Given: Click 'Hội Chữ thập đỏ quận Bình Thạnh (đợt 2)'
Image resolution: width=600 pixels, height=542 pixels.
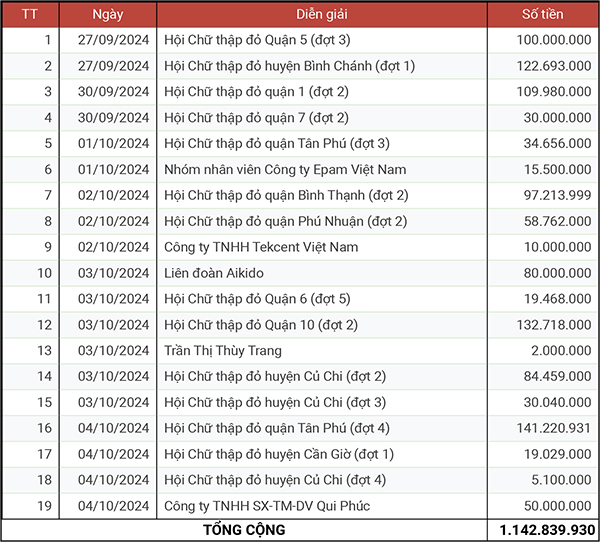Looking at the screenshot, I should [x=286, y=195].
